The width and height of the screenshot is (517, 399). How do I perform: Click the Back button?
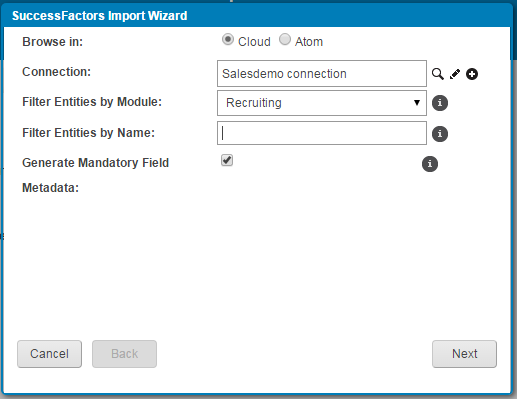coord(124,354)
